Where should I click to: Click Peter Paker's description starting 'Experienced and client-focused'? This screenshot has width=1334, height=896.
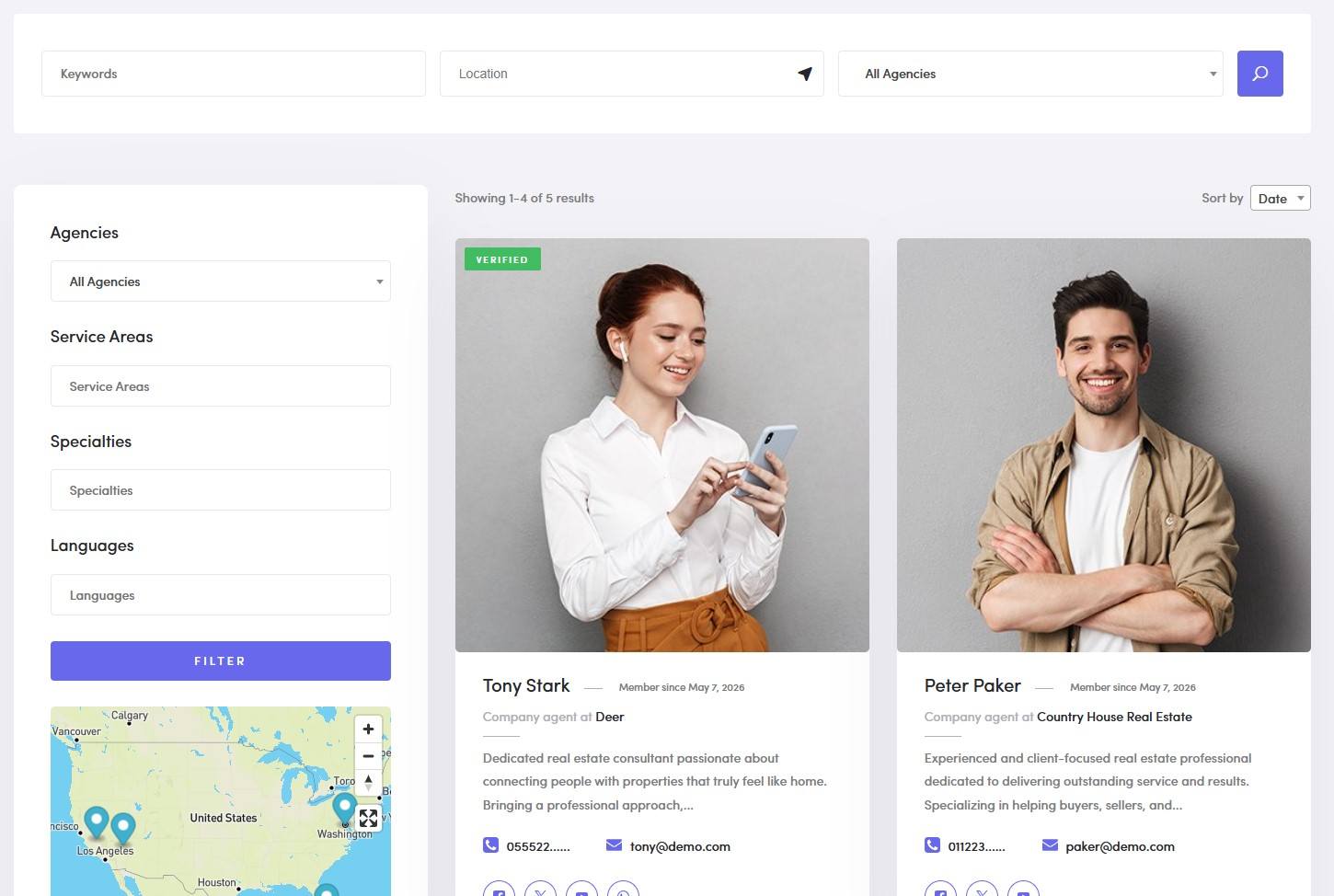pyautogui.click(x=1088, y=781)
